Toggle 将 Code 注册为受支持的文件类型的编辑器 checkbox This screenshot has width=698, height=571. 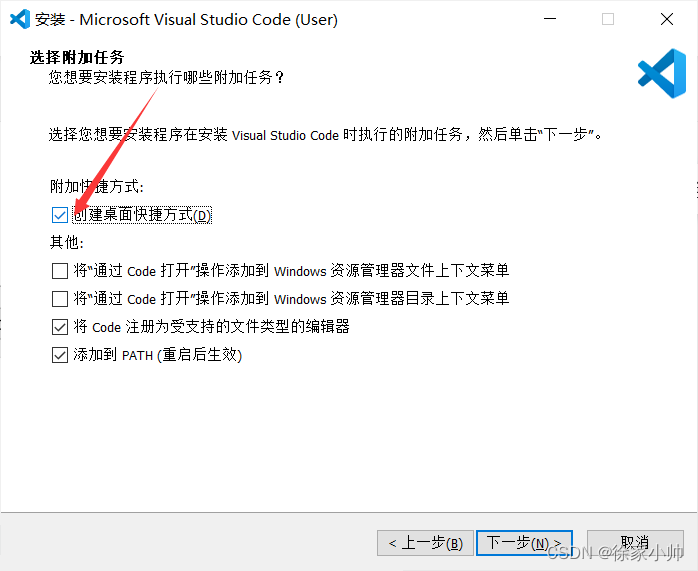[60, 327]
